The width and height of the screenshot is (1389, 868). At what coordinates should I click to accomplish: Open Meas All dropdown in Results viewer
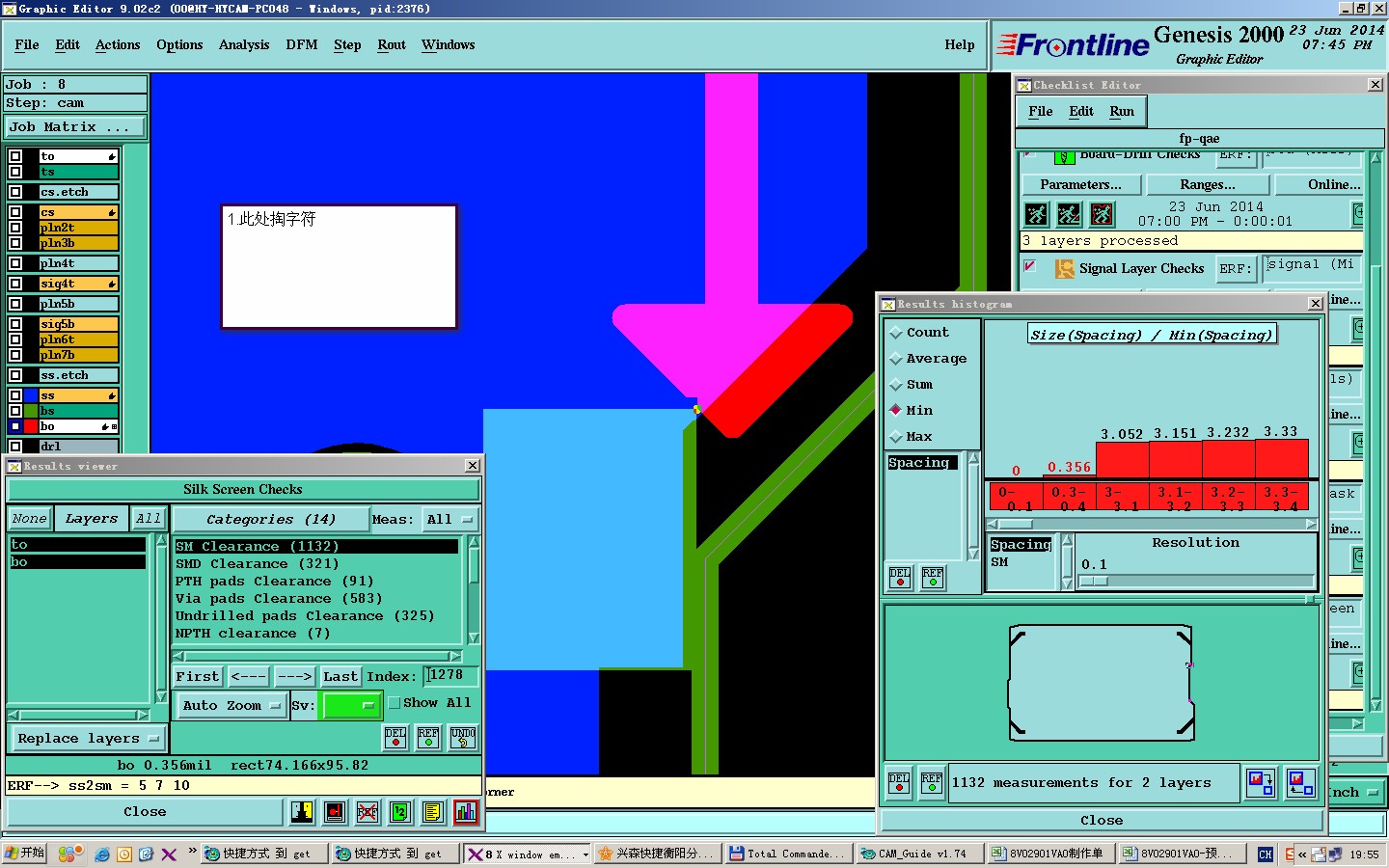(450, 519)
